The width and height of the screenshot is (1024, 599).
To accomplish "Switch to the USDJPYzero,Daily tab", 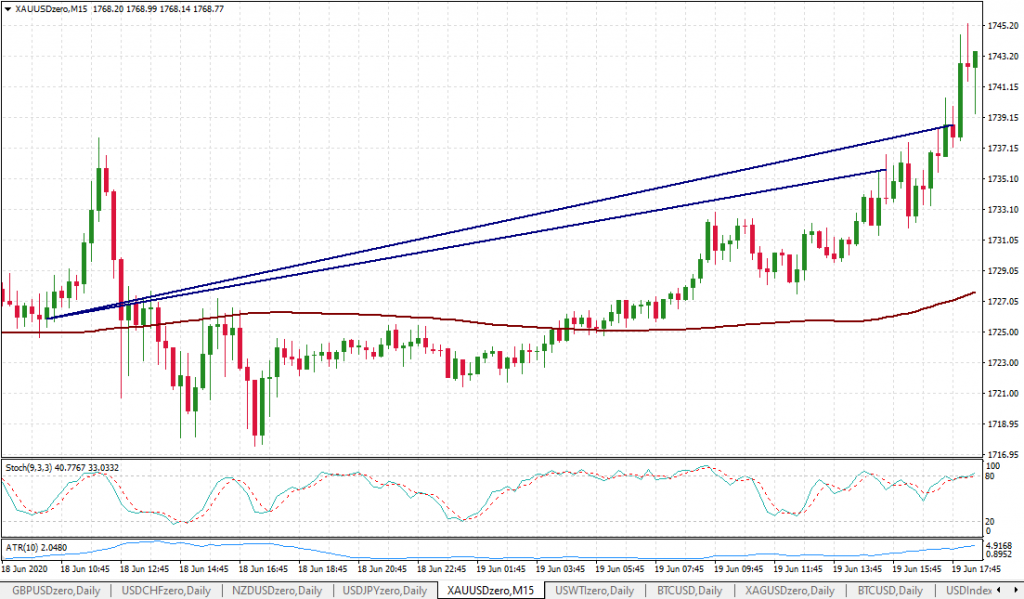I will click(385, 590).
